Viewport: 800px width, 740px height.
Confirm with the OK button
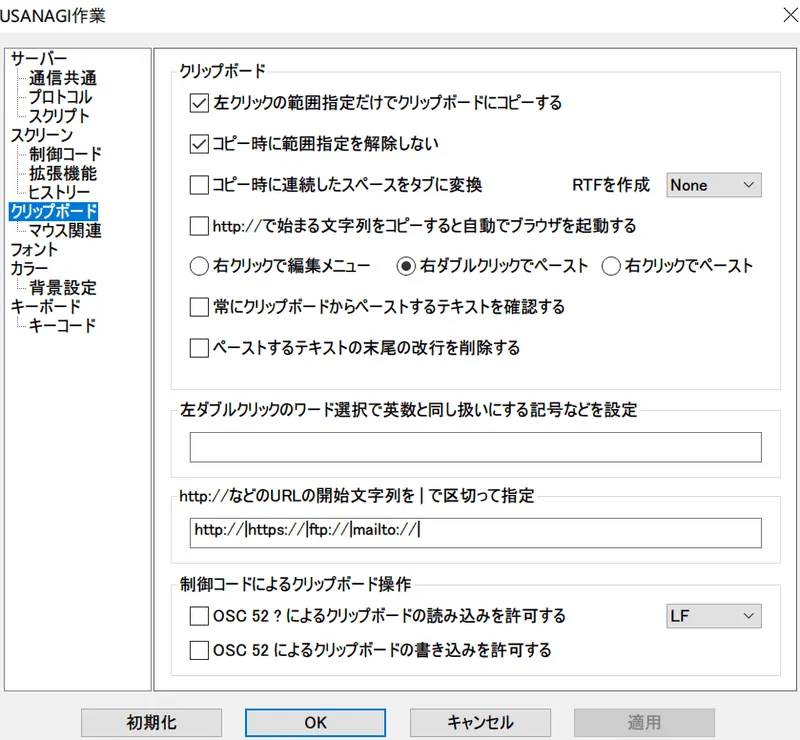click(315, 723)
